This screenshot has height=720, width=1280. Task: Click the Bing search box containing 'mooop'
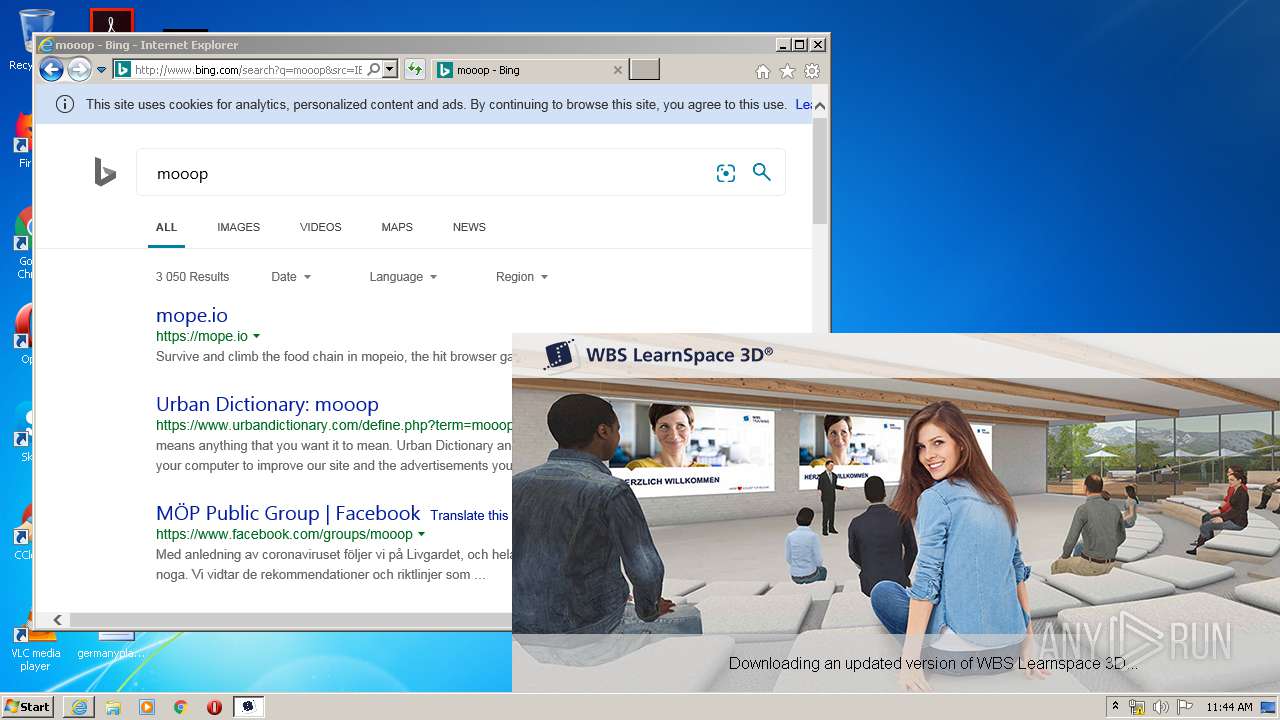pyautogui.click(x=425, y=173)
